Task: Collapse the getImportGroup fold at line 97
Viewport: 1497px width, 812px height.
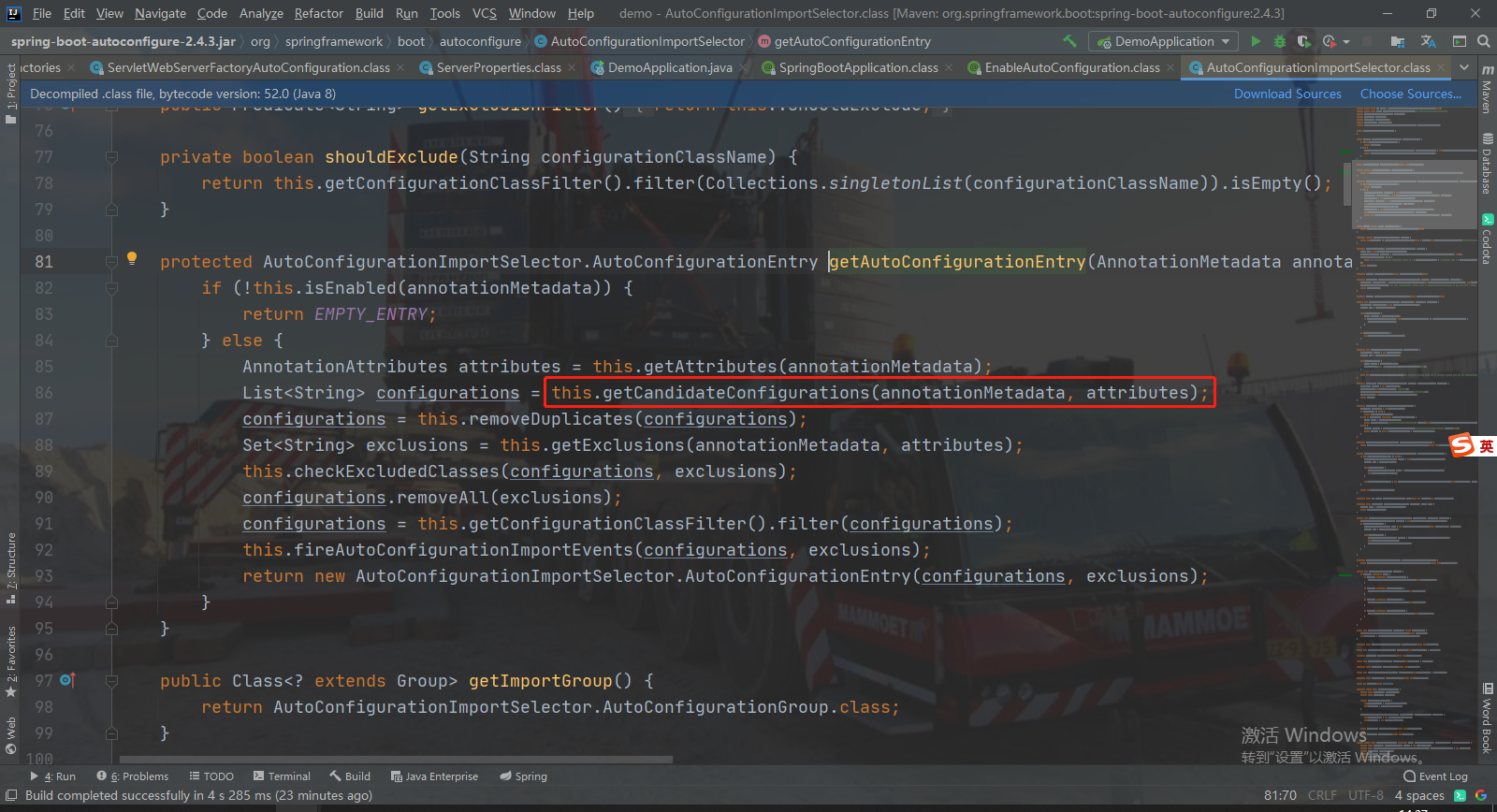Action: click(x=111, y=681)
